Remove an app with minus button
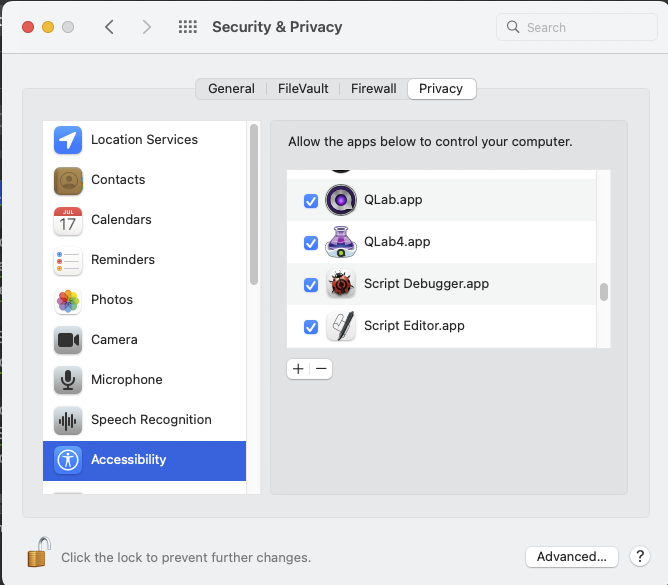668x585 pixels. [321, 369]
